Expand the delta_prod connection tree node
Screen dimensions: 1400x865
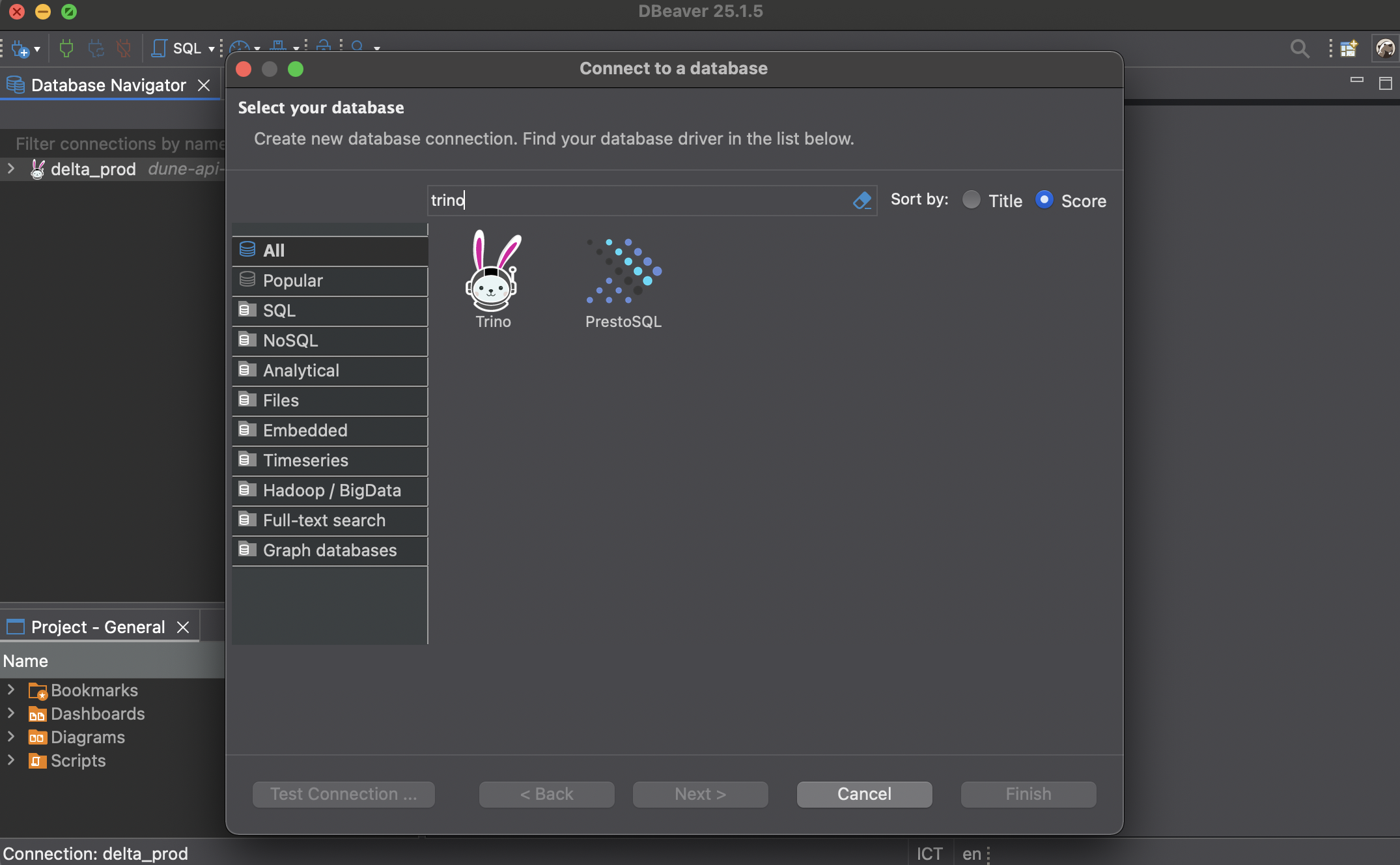point(10,169)
